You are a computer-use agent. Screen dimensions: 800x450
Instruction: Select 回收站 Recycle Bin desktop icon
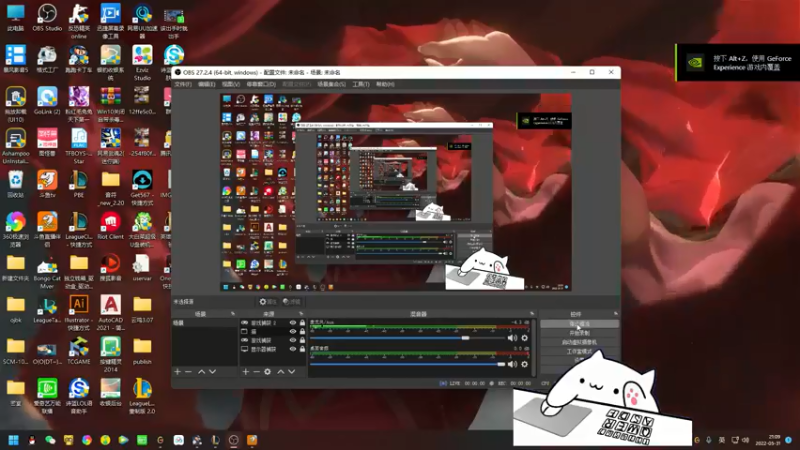coord(15,185)
